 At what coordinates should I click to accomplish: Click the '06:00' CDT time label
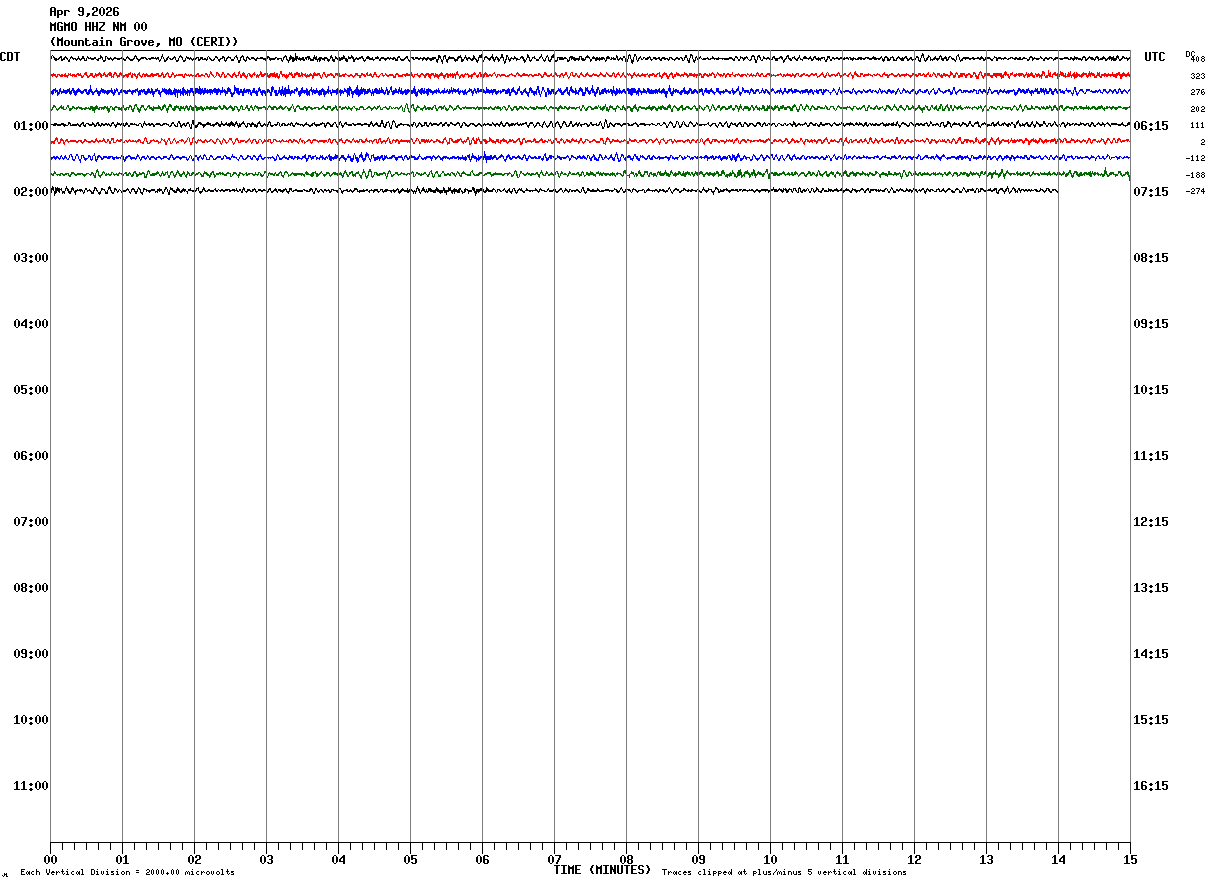[x=31, y=456]
